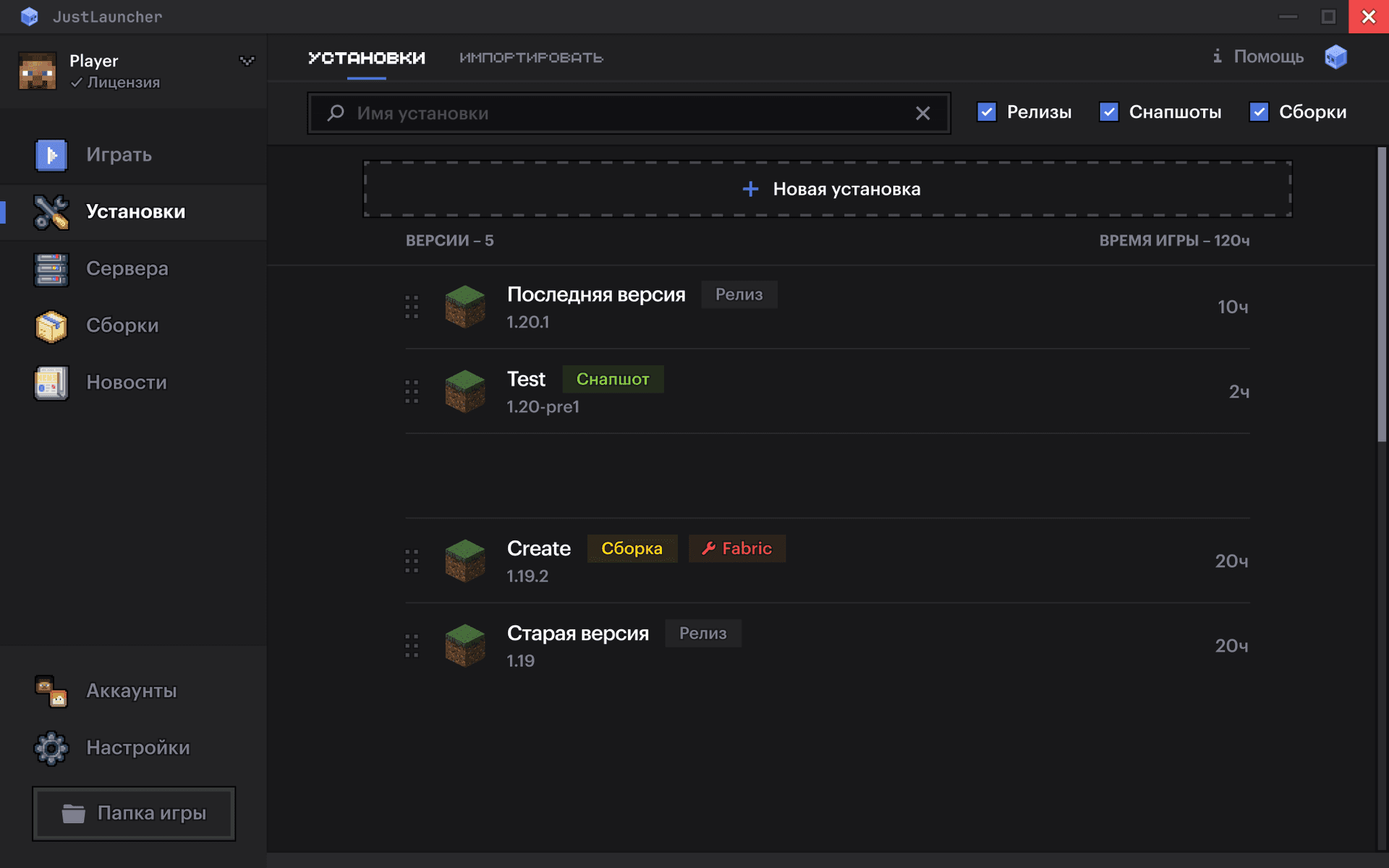Click the grass block icon of Create installation

pos(464,561)
